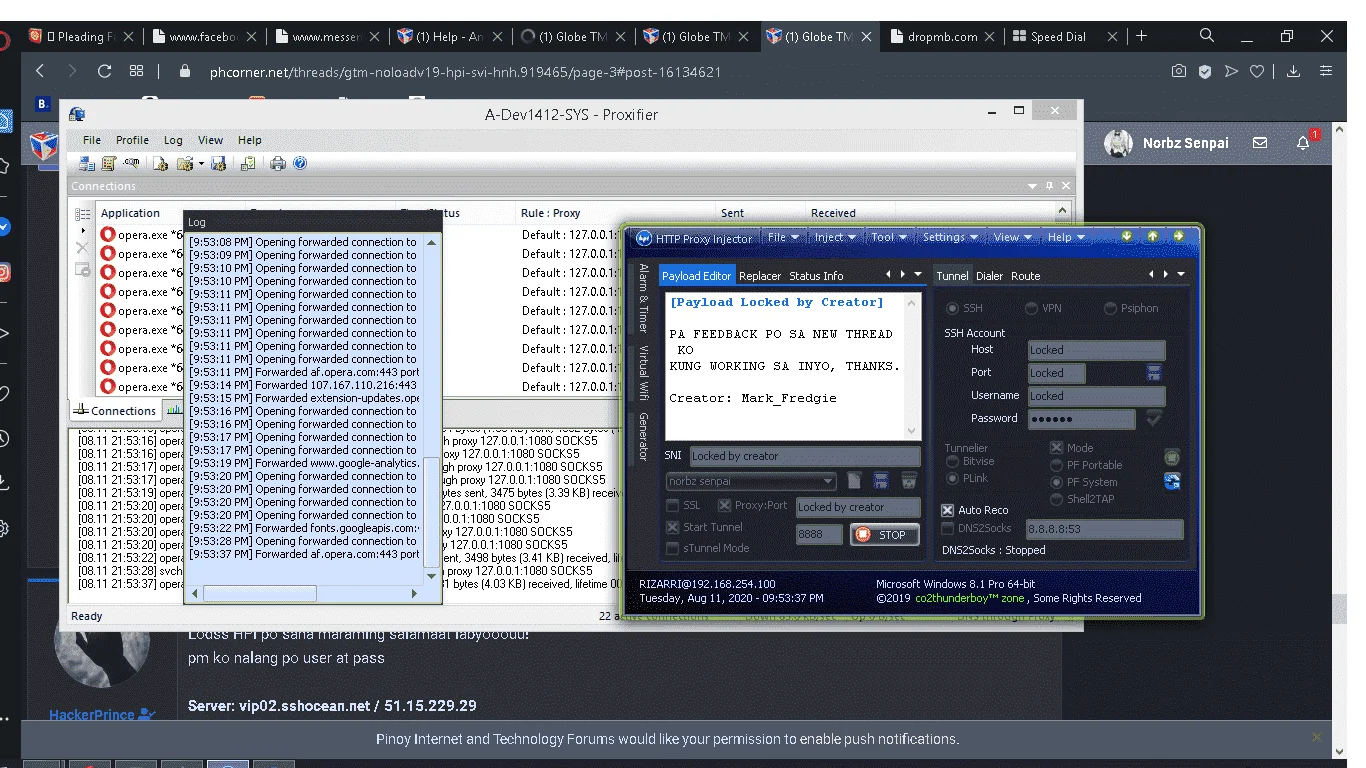Switch to the Status Info tab
The height and width of the screenshot is (768, 1366).
pos(816,276)
